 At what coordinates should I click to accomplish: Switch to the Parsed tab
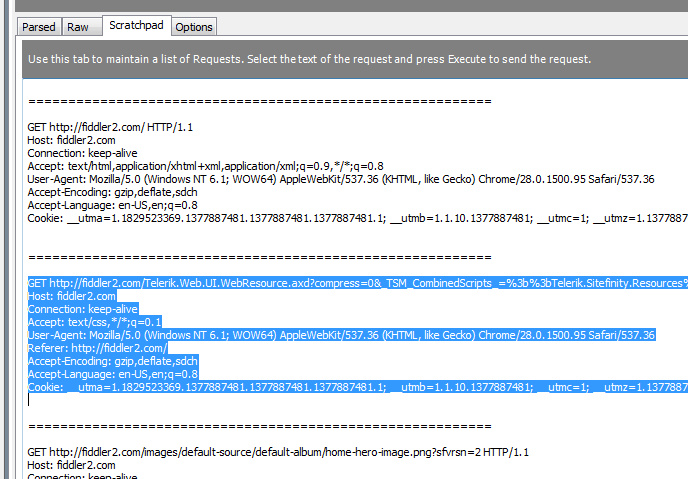point(39,27)
